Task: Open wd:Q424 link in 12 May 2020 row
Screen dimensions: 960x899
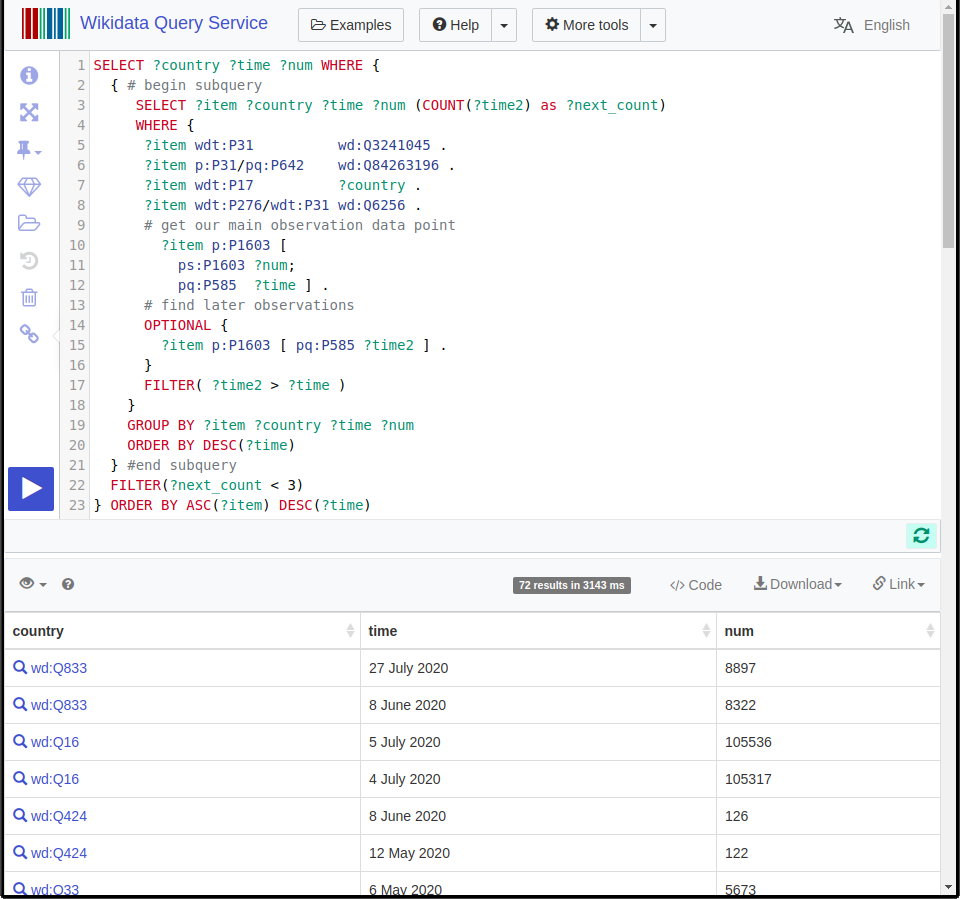Action: tap(59, 853)
